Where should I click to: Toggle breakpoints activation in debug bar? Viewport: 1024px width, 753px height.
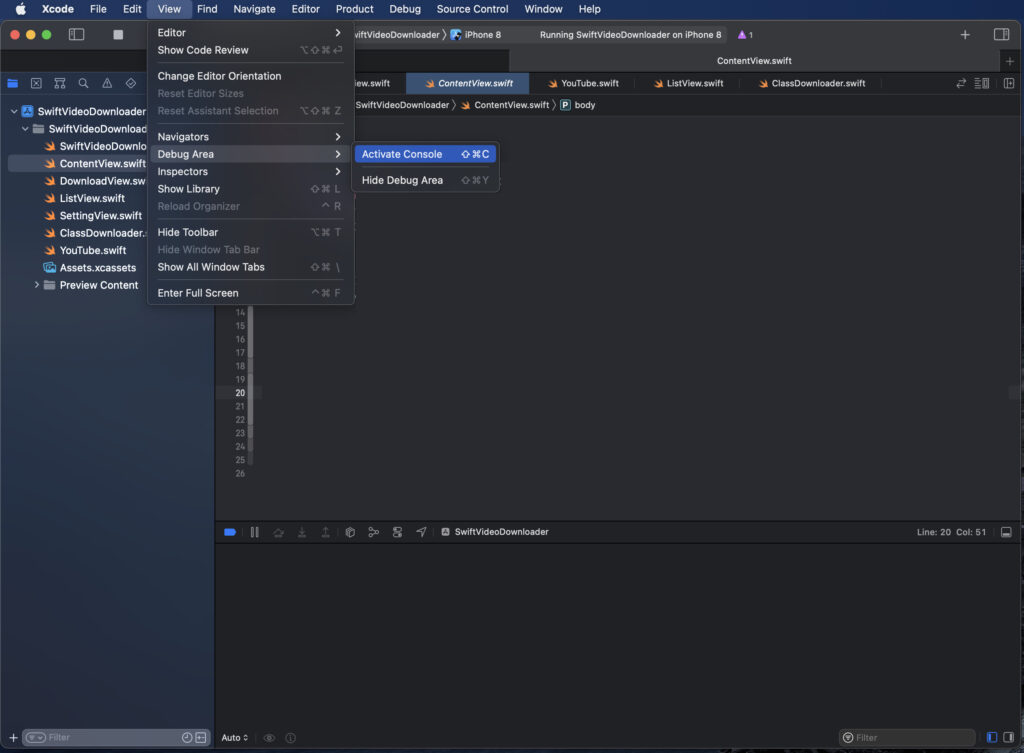[x=230, y=532]
